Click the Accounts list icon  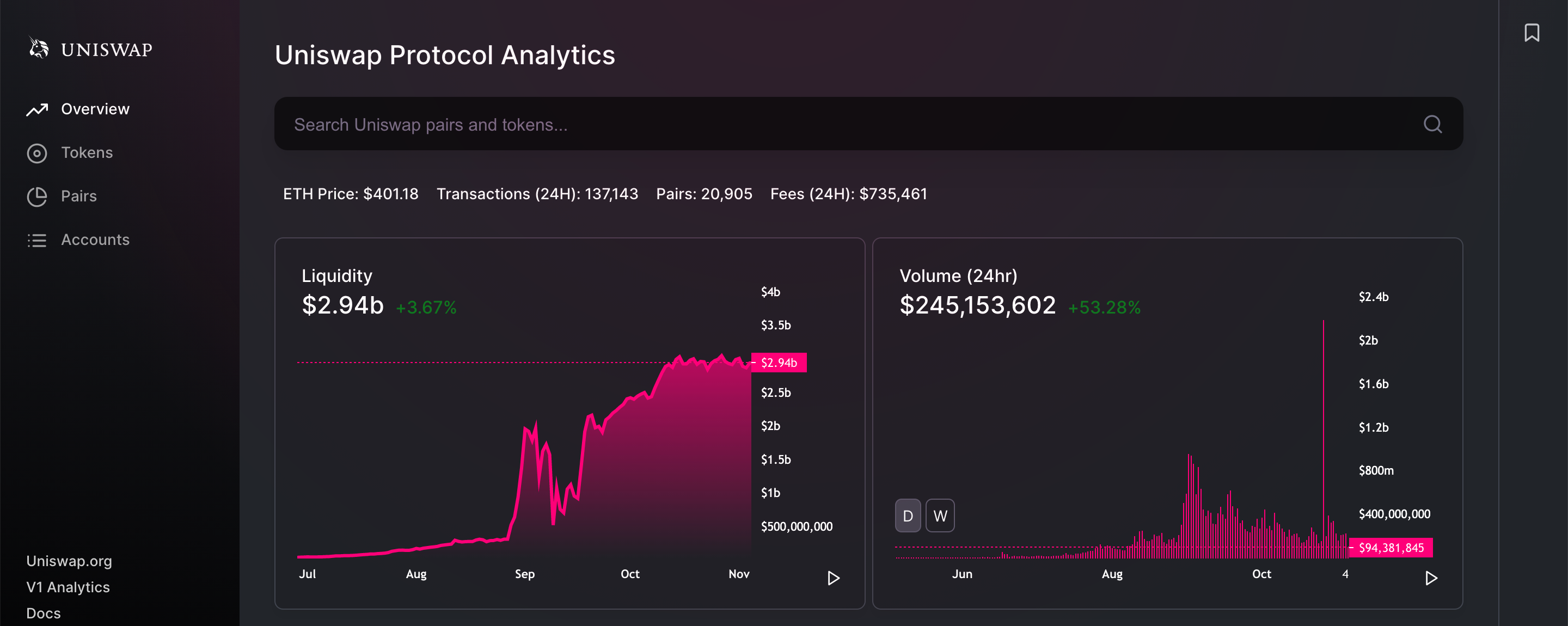point(37,240)
